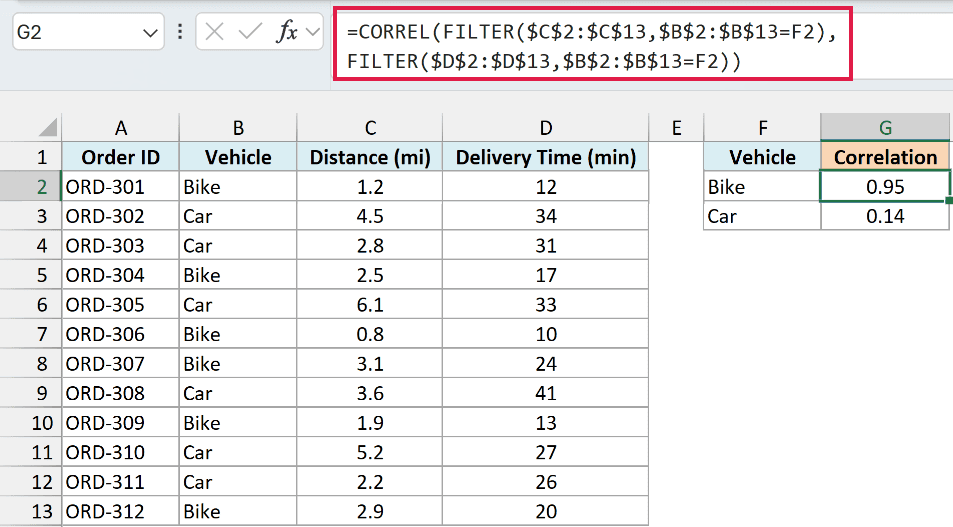Click the Delivery Time (min) header cell
Screen dimensions: 953x527
pos(545,157)
